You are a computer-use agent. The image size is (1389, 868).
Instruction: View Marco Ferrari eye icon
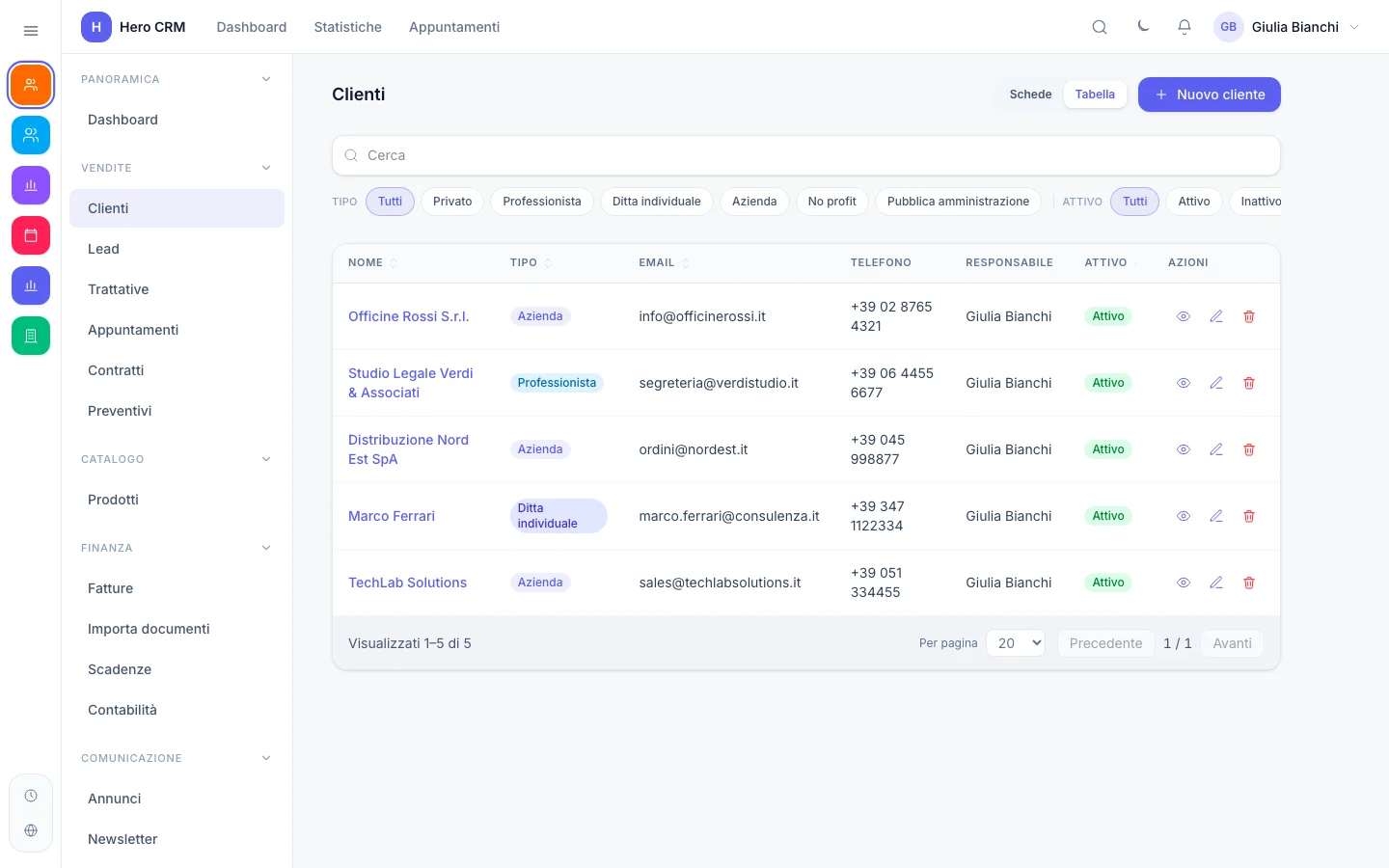pyautogui.click(x=1184, y=516)
